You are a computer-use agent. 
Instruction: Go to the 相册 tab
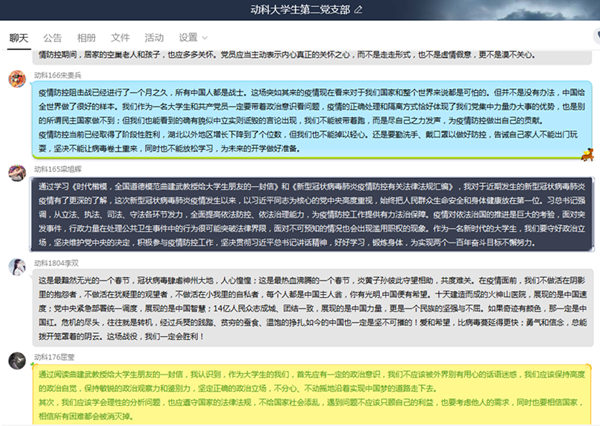tap(86, 37)
